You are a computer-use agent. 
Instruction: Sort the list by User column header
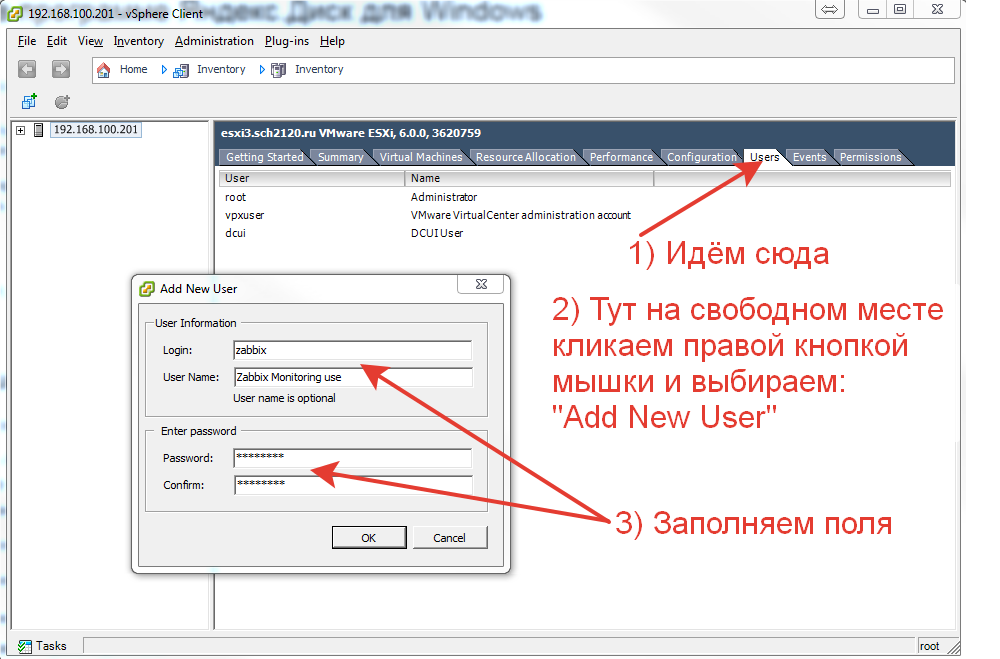311,178
